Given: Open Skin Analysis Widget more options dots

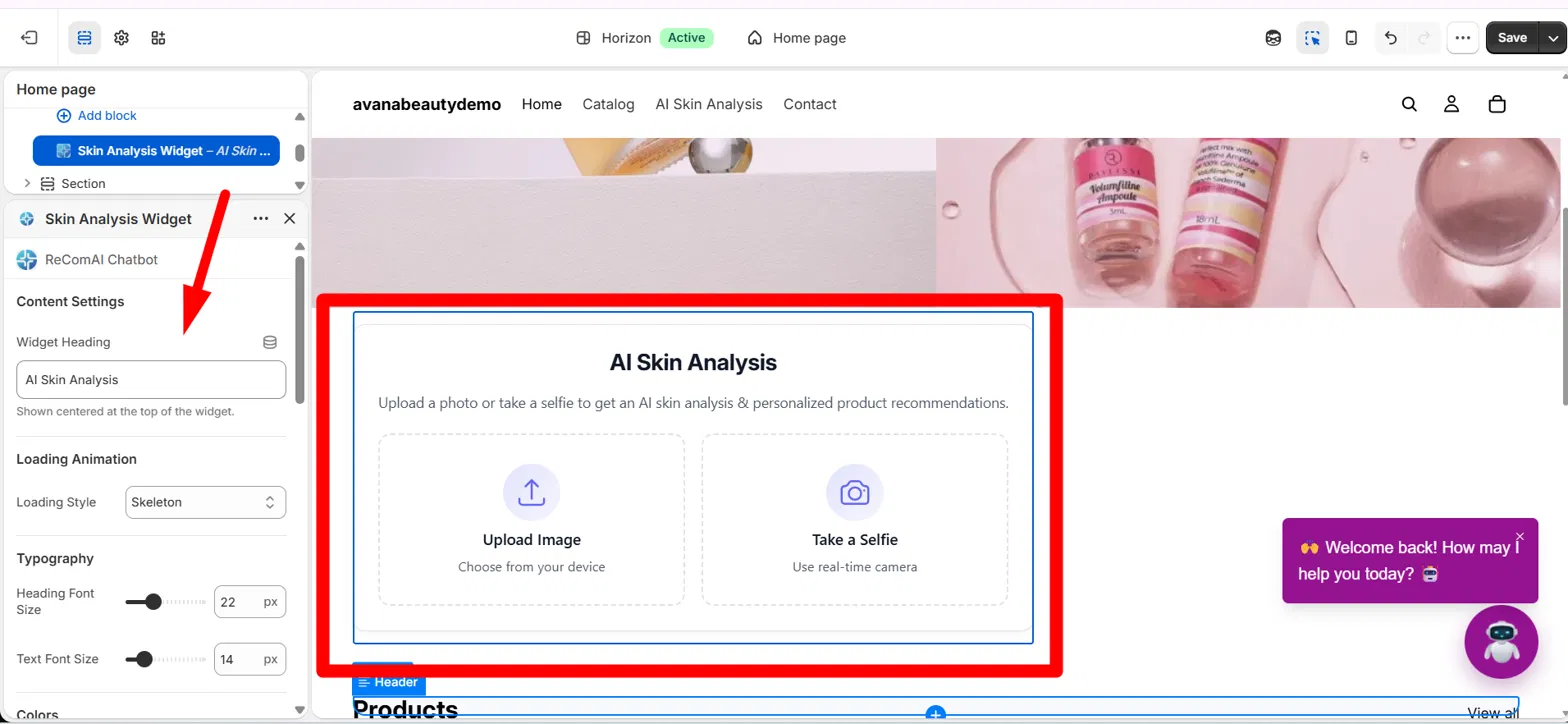Looking at the screenshot, I should (261, 218).
